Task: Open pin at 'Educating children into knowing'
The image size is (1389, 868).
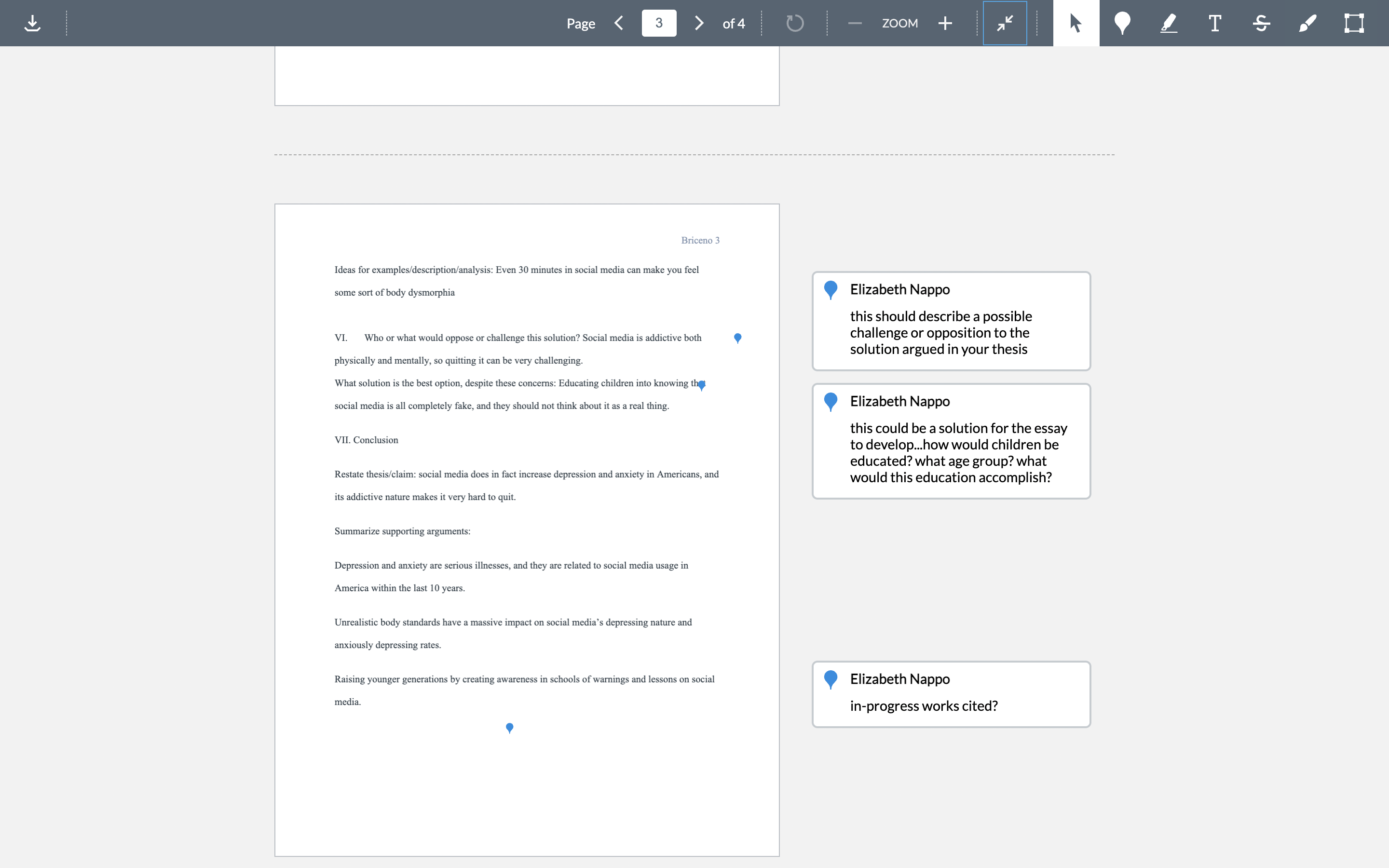Action: 701,385
